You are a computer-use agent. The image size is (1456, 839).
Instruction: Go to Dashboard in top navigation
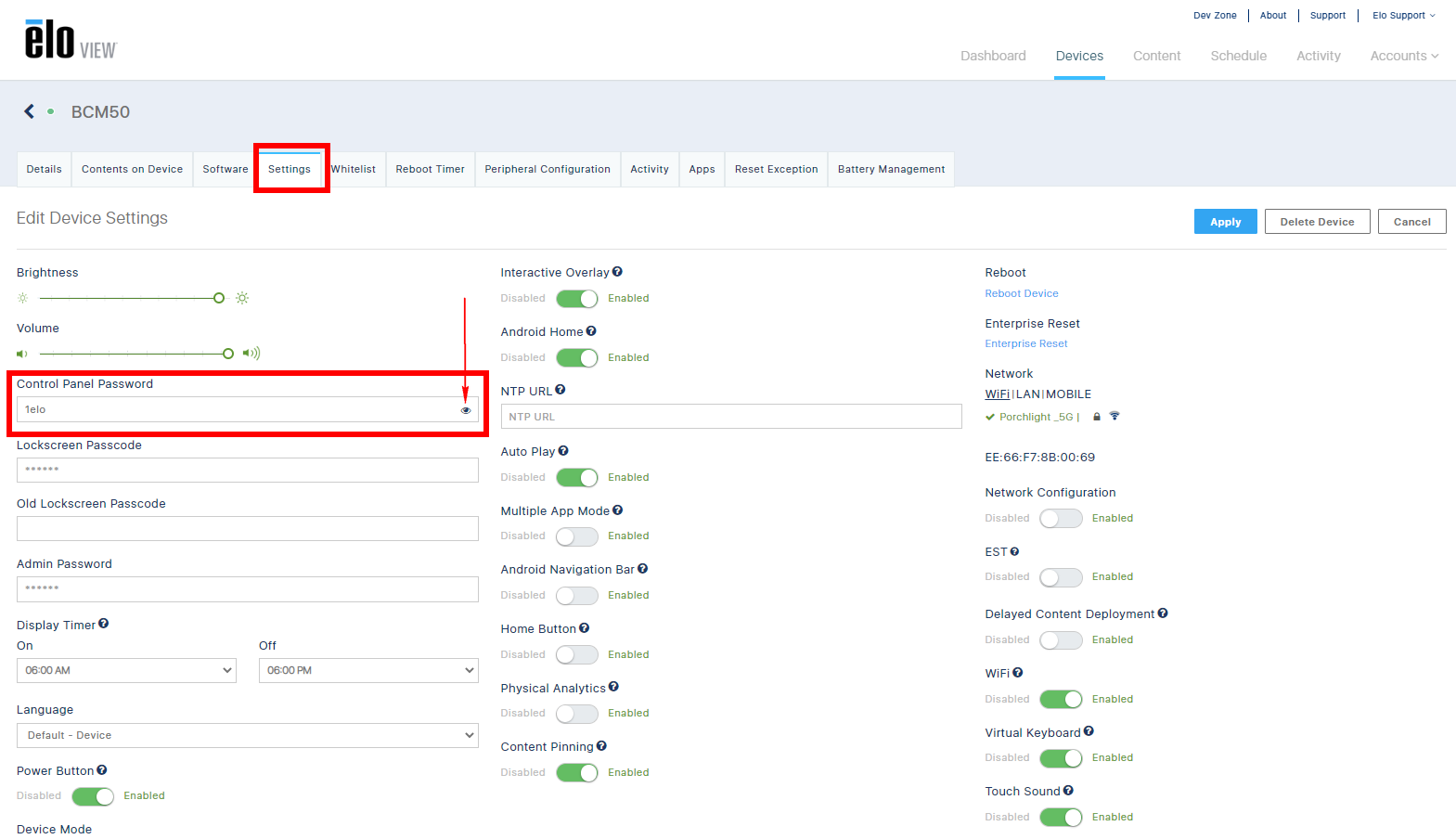(x=993, y=56)
